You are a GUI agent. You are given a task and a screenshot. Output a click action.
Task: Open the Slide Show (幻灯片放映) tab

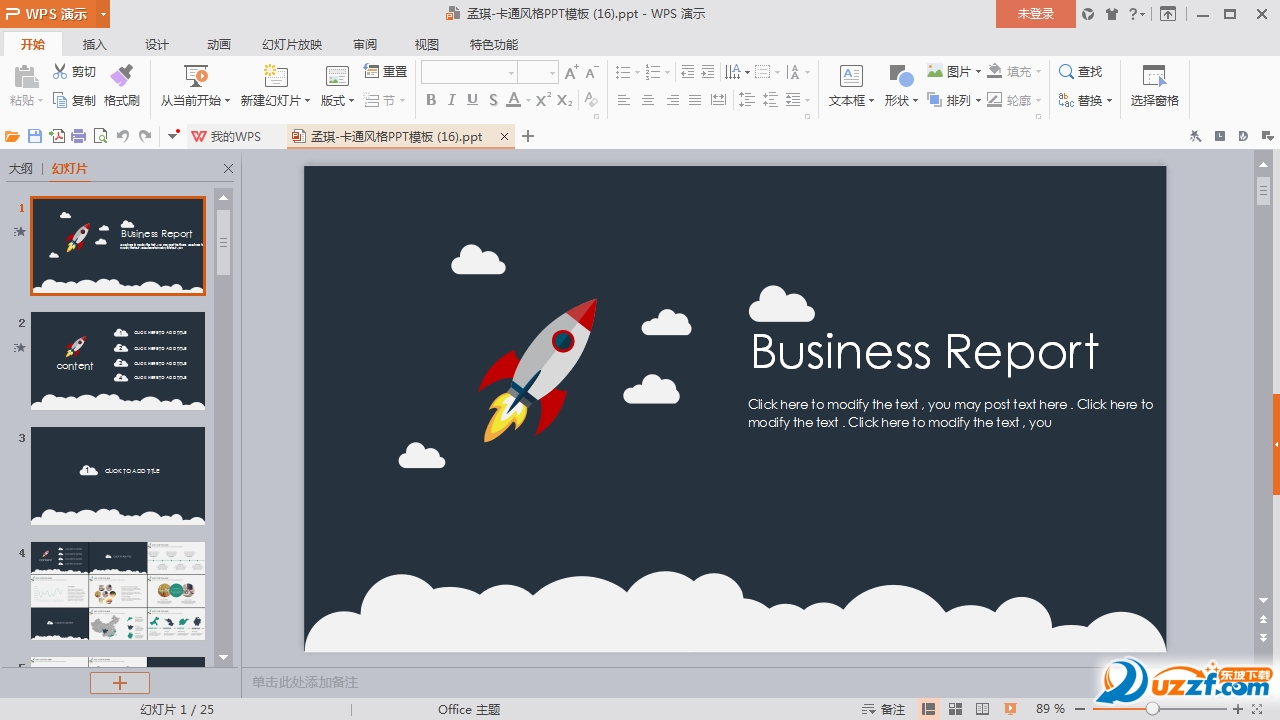[x=292, y=44]
